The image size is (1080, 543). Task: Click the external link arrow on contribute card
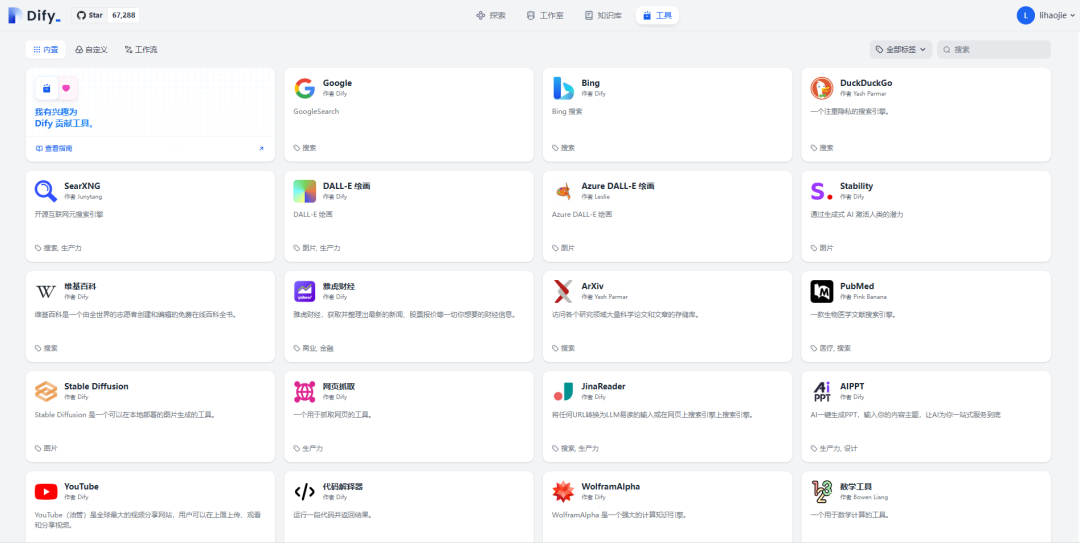(261, 148)
